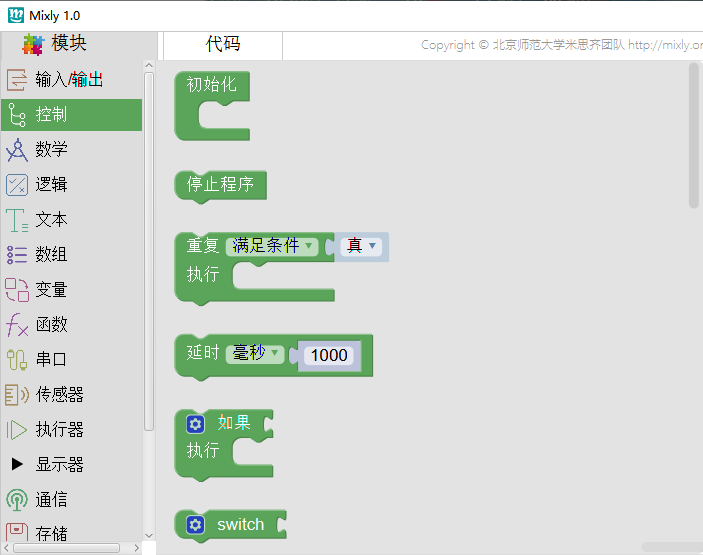This screenshot has width=703, height=555.
Task: Click sidebar vertical scrollbar thumb
Action: [149, 251]
